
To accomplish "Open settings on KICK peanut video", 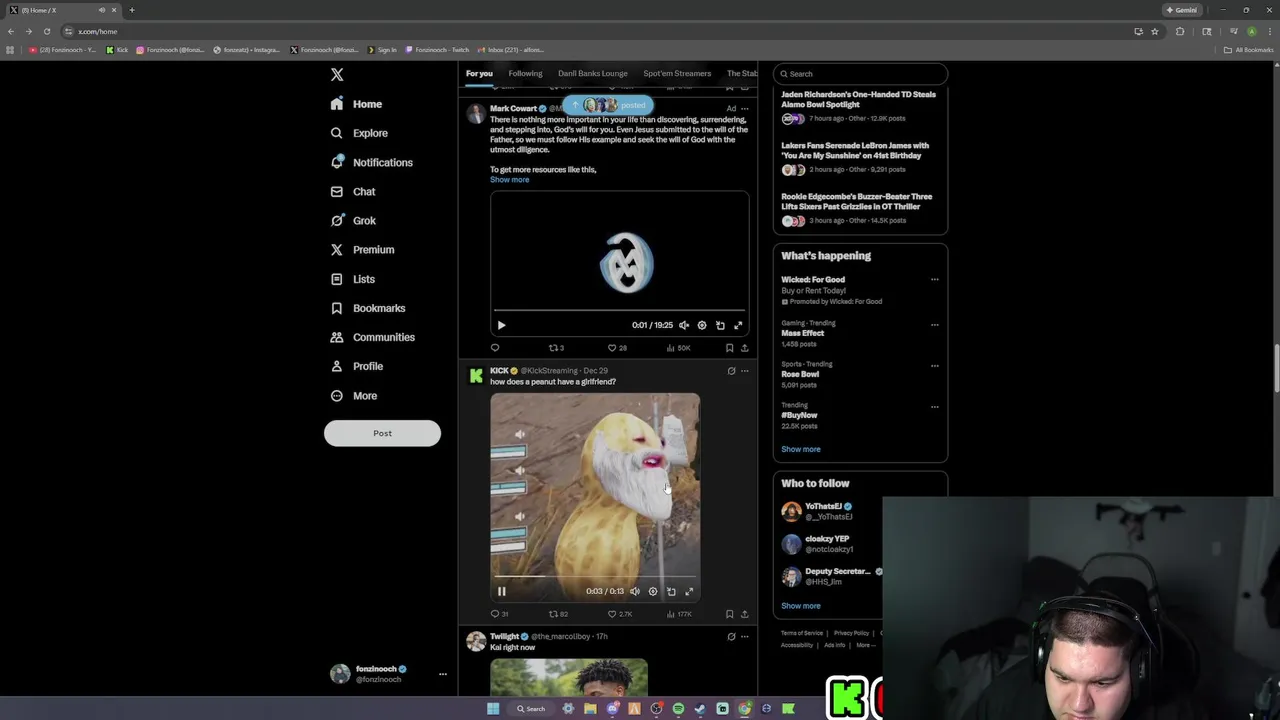I will point(652,591).
